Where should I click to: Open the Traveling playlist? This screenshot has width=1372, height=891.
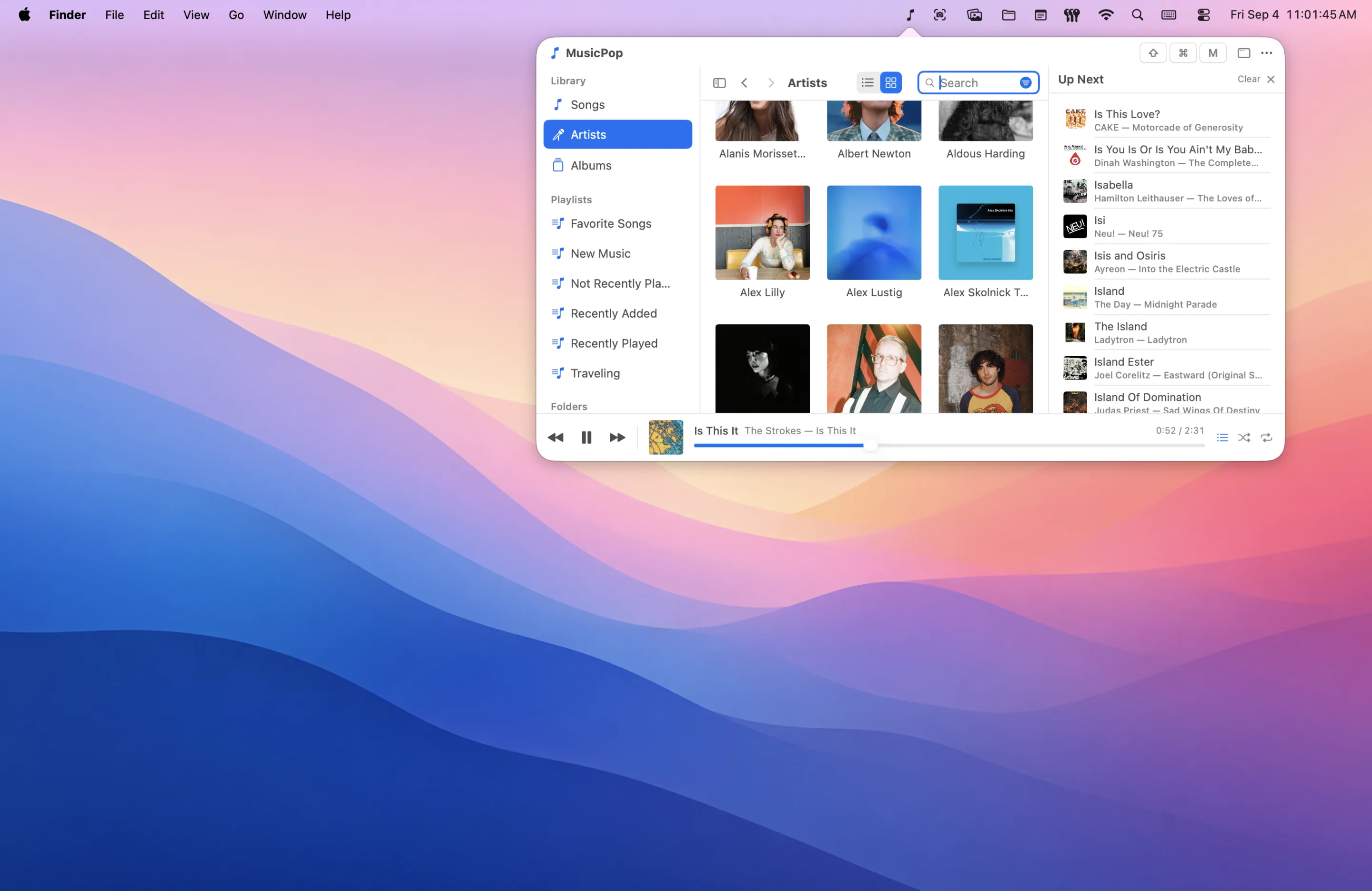(617, 373)
